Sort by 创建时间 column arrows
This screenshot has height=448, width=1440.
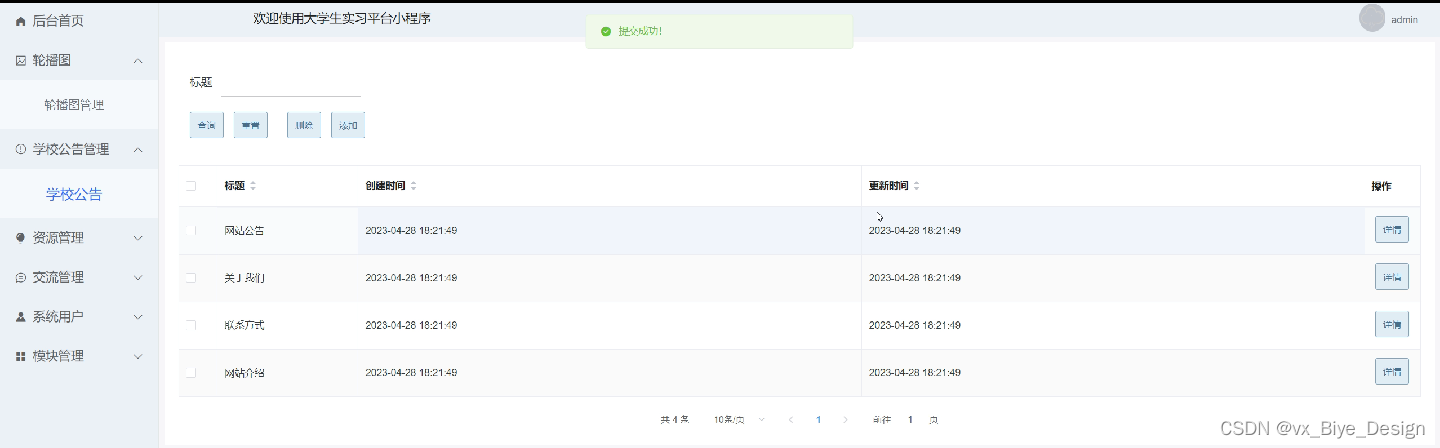(413, 186)
